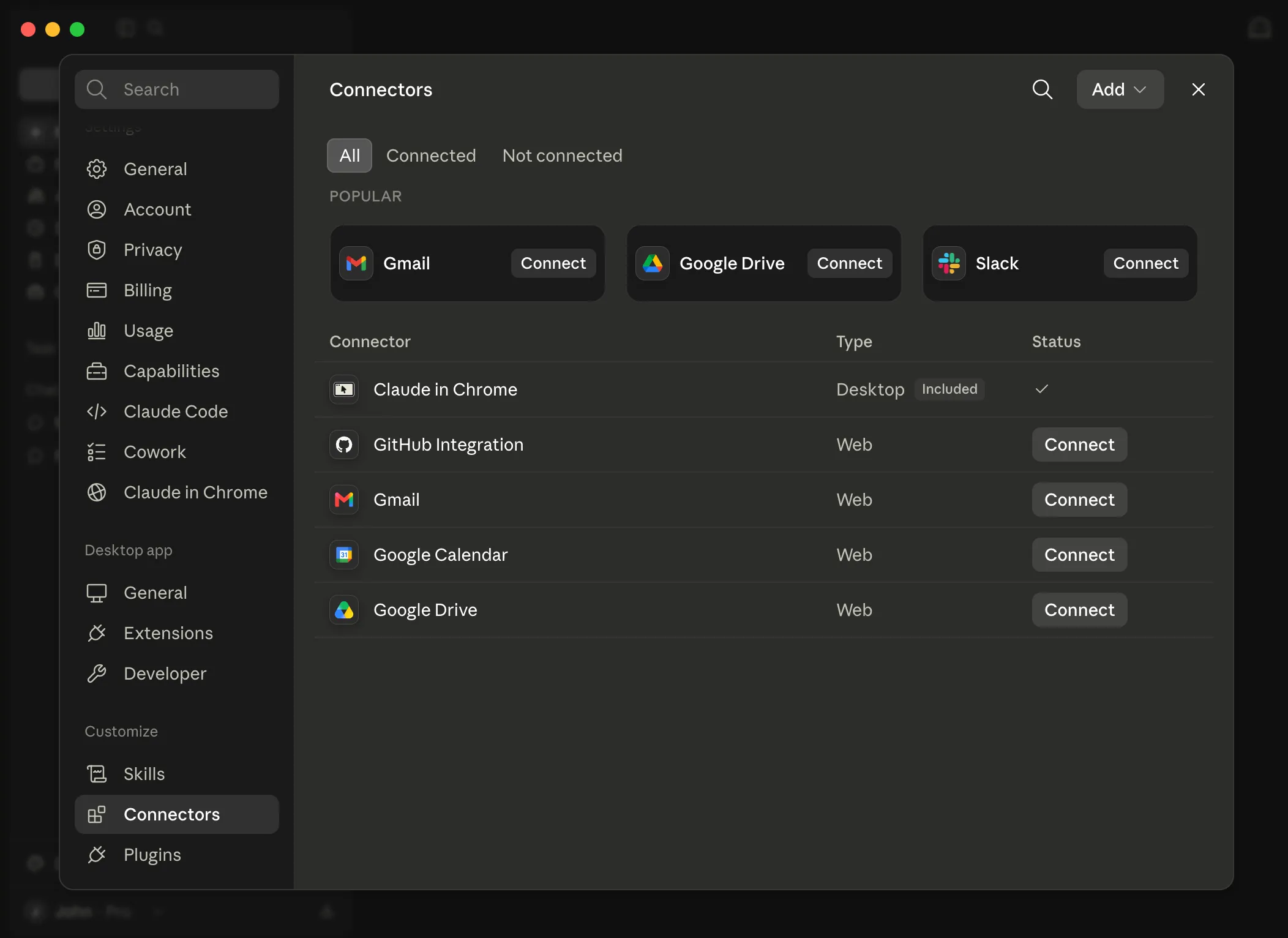Viewport: 1288px width, 938px height.
Task: Close the settings dialog with X
Action: (x=1198, y=89)
